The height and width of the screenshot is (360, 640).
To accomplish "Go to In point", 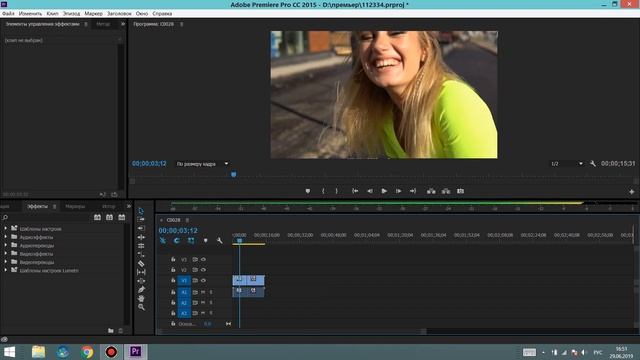I will tap(355, 191).
